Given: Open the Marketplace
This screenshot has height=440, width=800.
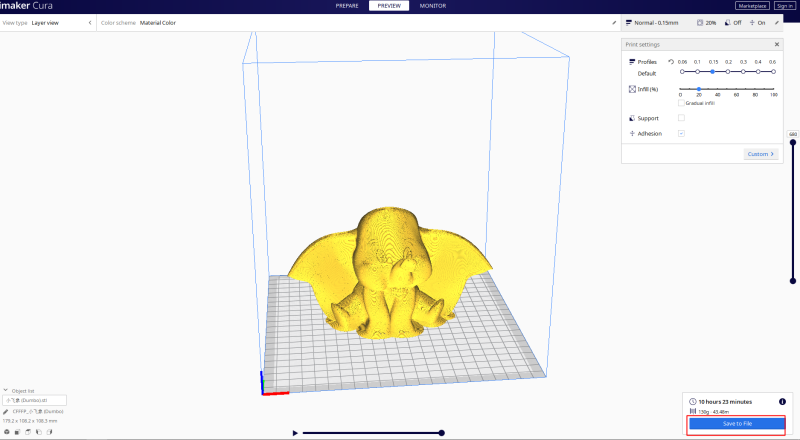Looking at the screenshot, I should pos(753,6).
